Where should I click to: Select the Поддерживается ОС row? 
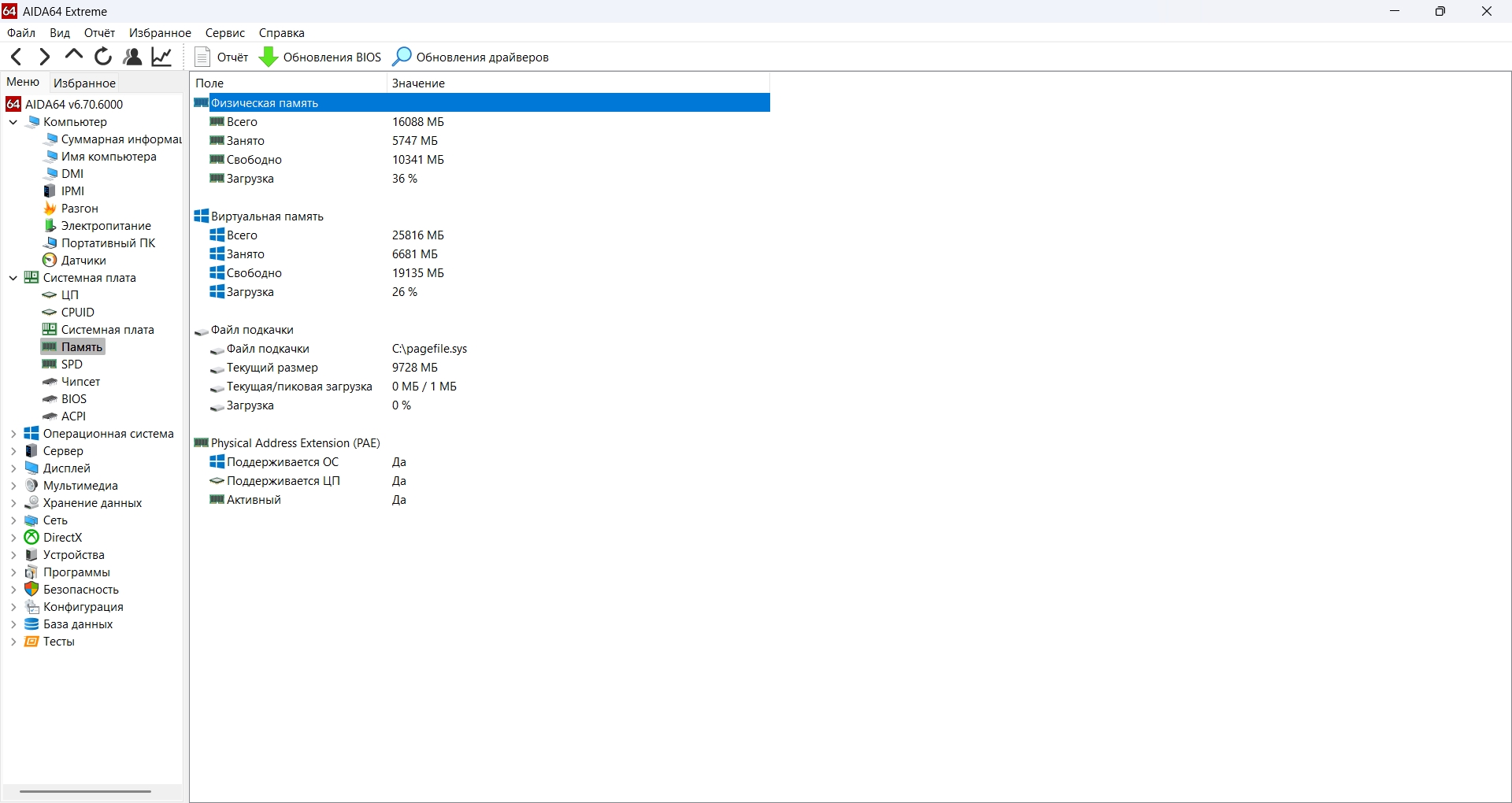pos(481,462)
